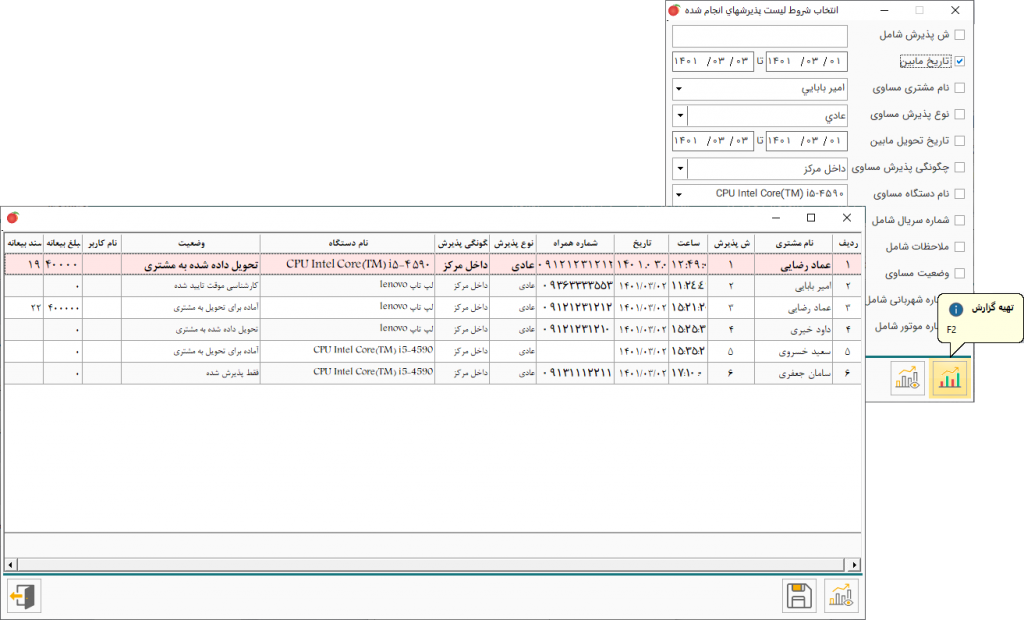Expand the reception method dropdown showing 'داخل مرکز'
The height and width of the screenshot is (620, 1024).
tap(680, 169)
